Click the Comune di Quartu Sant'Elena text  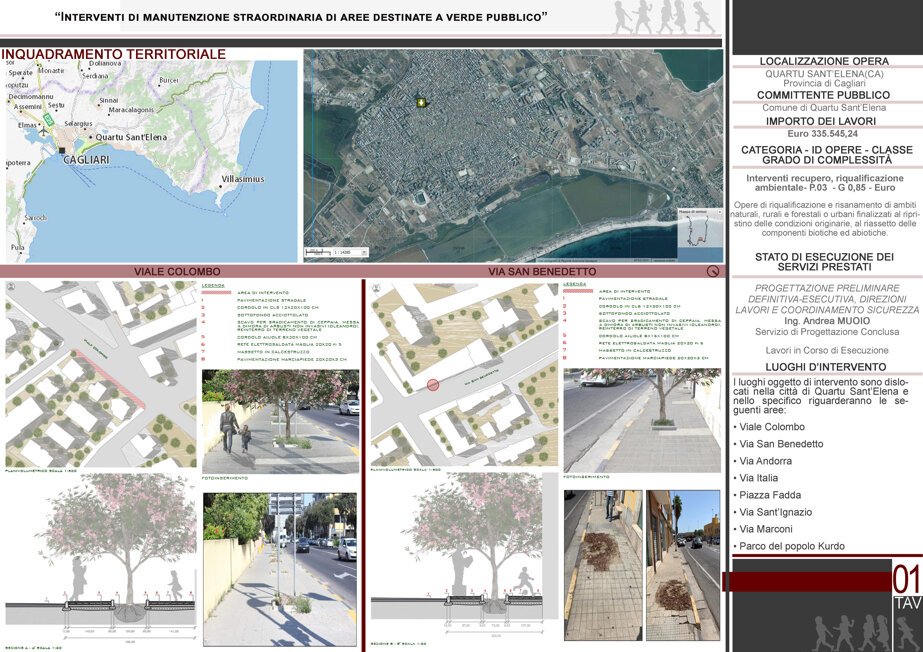click(x=824, y=108)
